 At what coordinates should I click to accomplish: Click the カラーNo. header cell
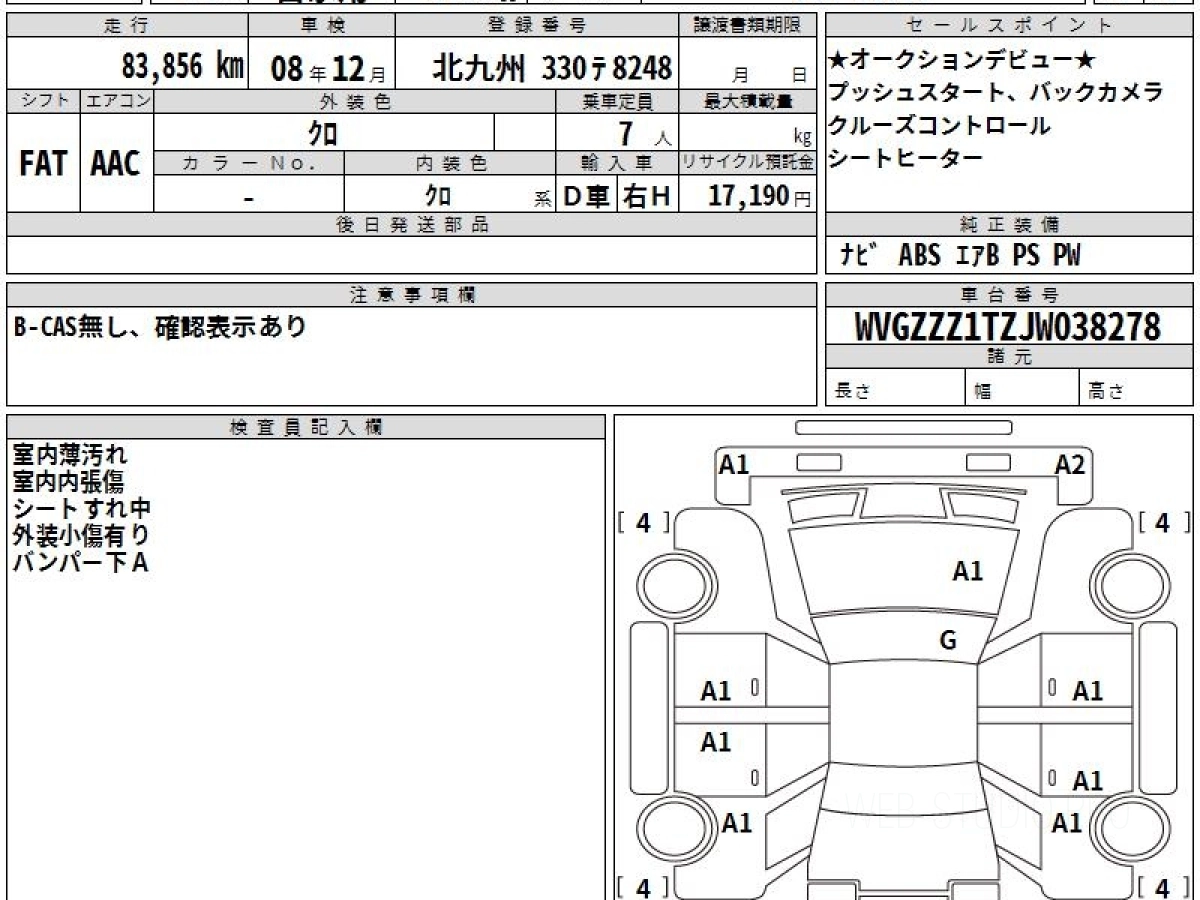point(249,164)
